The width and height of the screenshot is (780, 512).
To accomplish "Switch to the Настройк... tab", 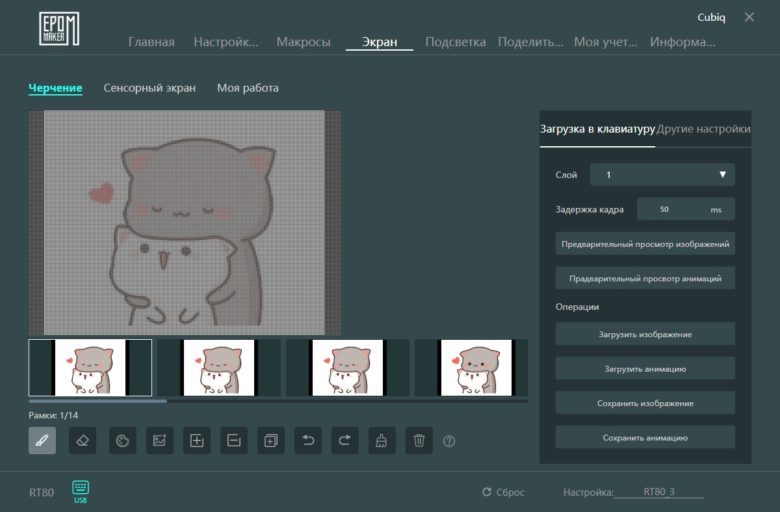I will click(226, 42).
